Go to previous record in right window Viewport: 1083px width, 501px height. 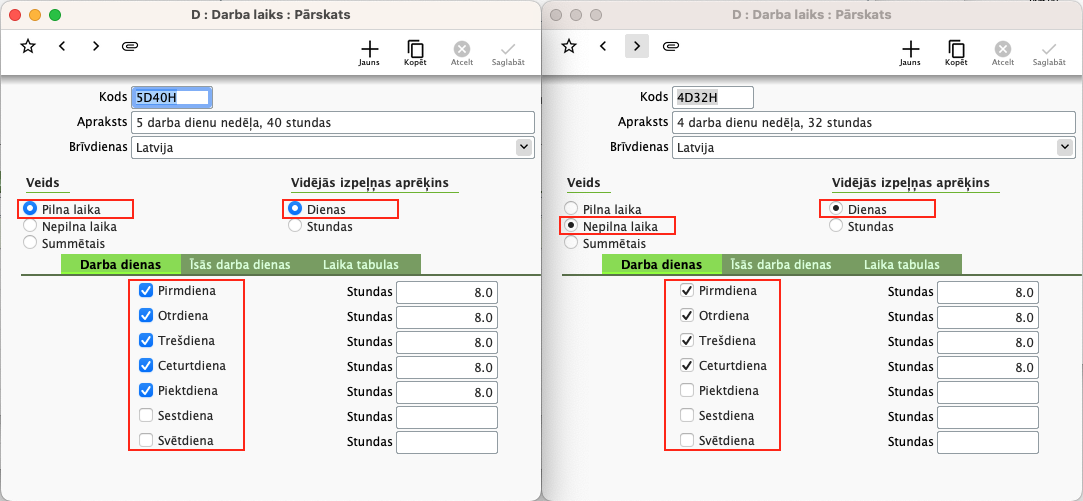coord(603,46)
